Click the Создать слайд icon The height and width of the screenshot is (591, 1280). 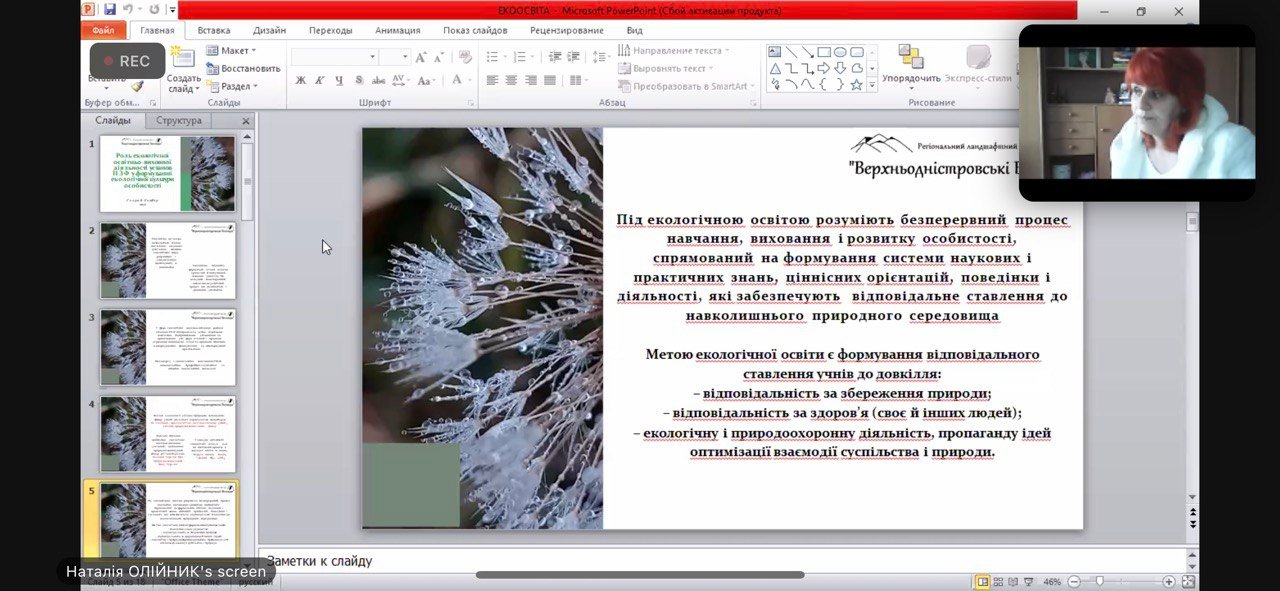[x=183, y=58]
